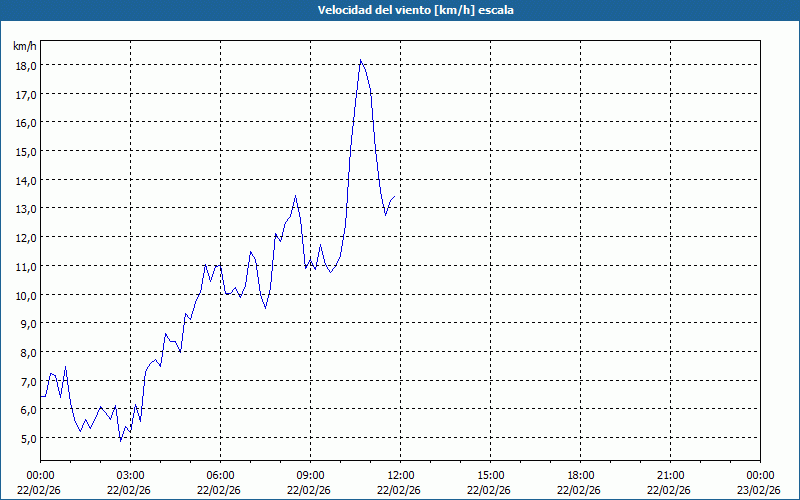Select the 18,0 y-axis label
The height and width of the screenshot is (500, 800).
[25, 65]
